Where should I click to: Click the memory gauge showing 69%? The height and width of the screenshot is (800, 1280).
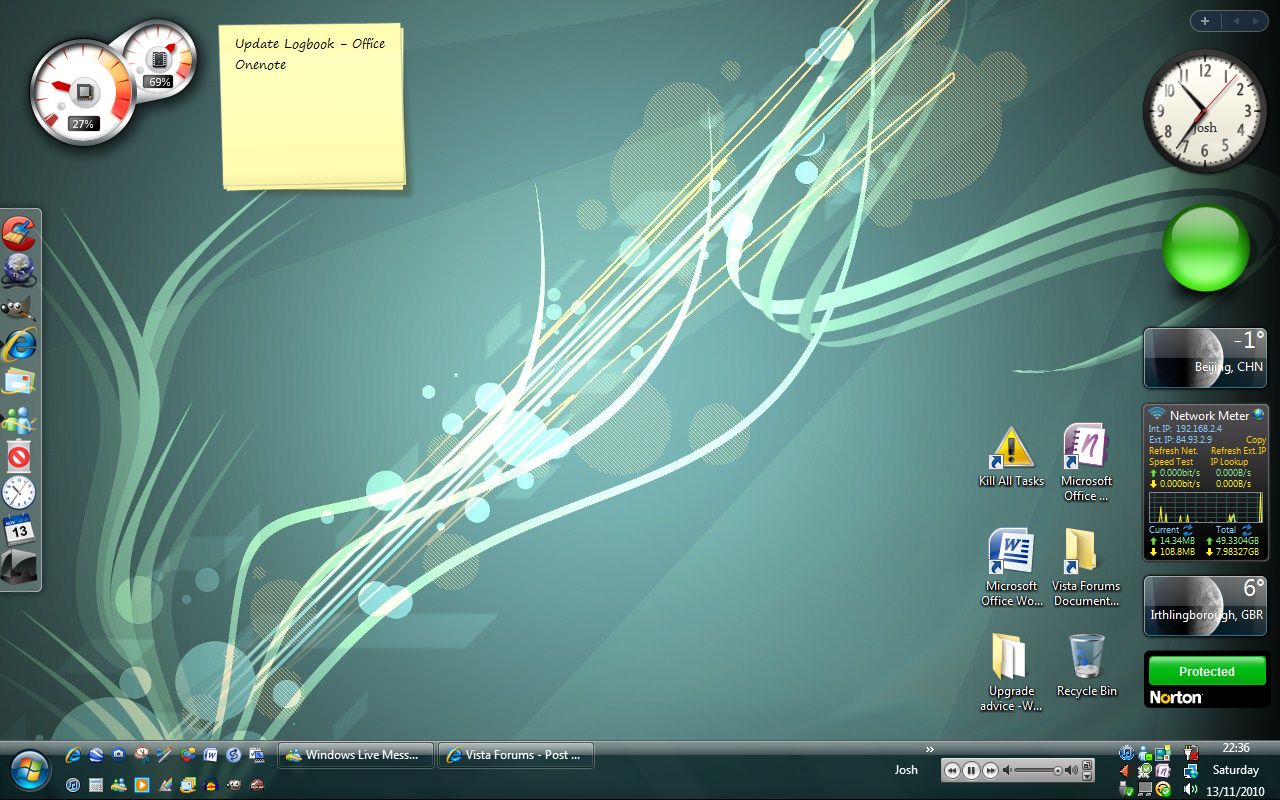158,58
